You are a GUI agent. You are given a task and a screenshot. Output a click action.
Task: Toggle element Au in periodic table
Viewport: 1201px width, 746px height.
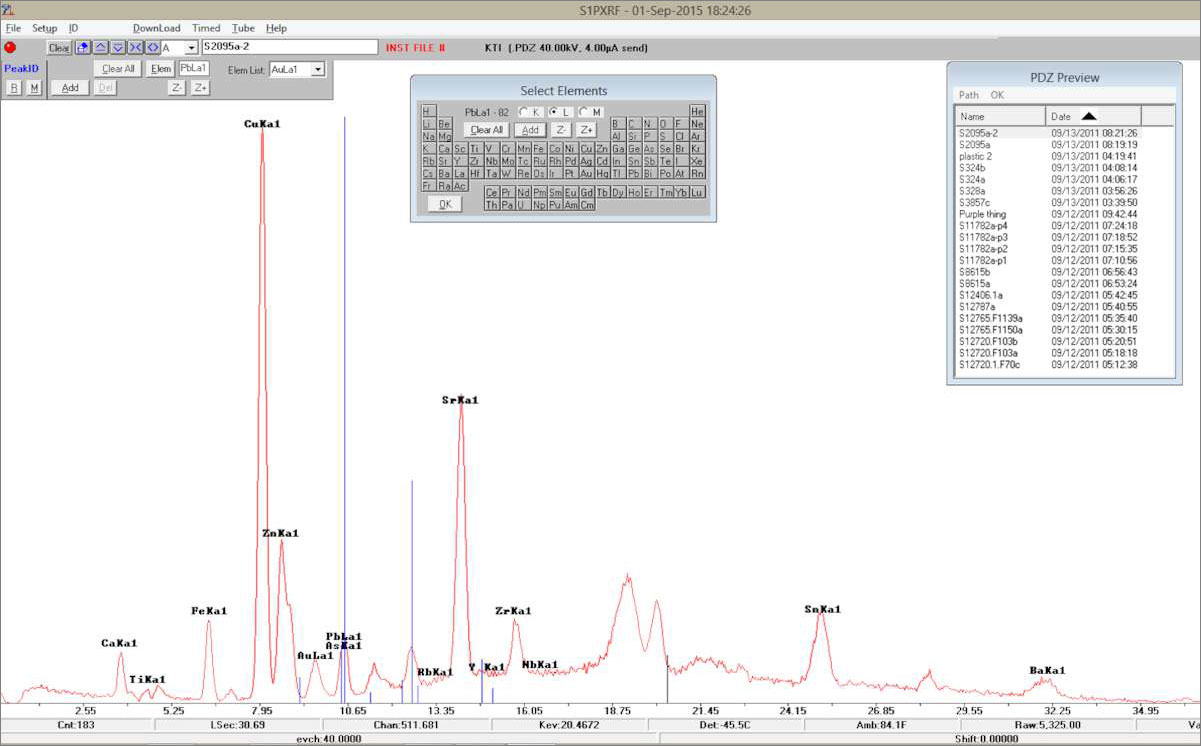pyautogui.click(x=587, y=173)
